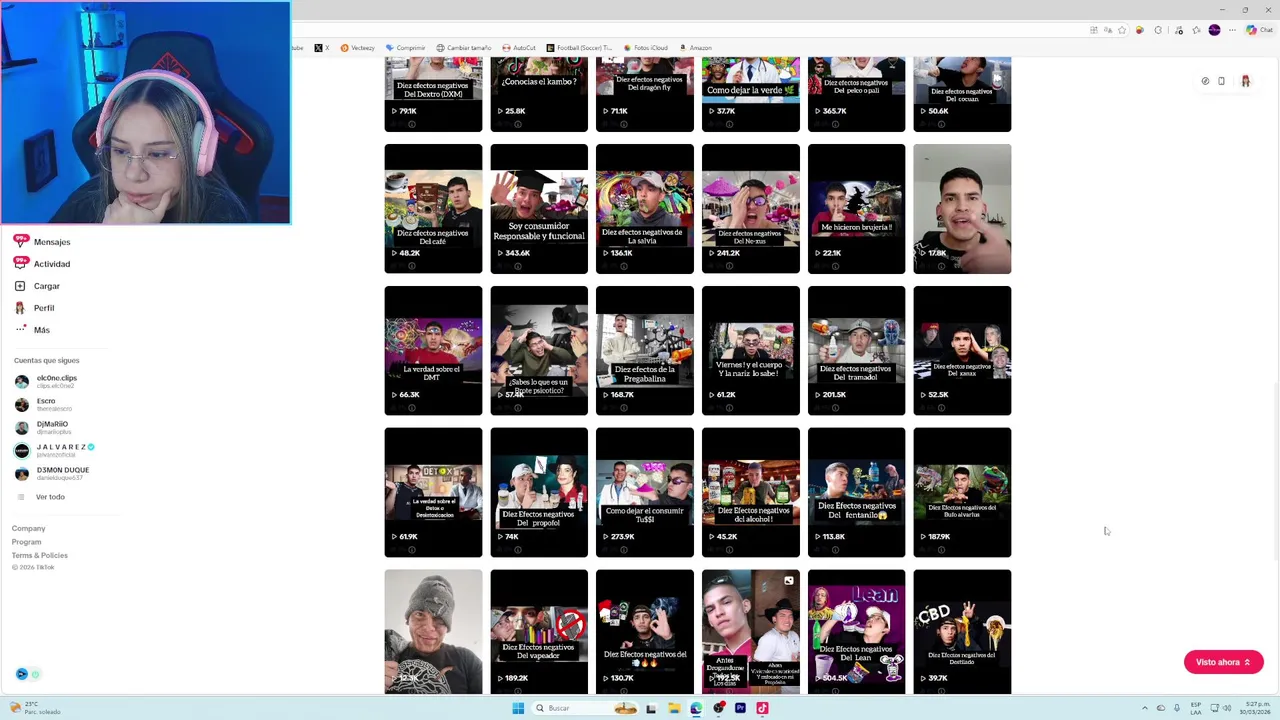Open Fotos iCloud bookmark
Viewport: 1280px width, 720px height.
click(645, 47)
